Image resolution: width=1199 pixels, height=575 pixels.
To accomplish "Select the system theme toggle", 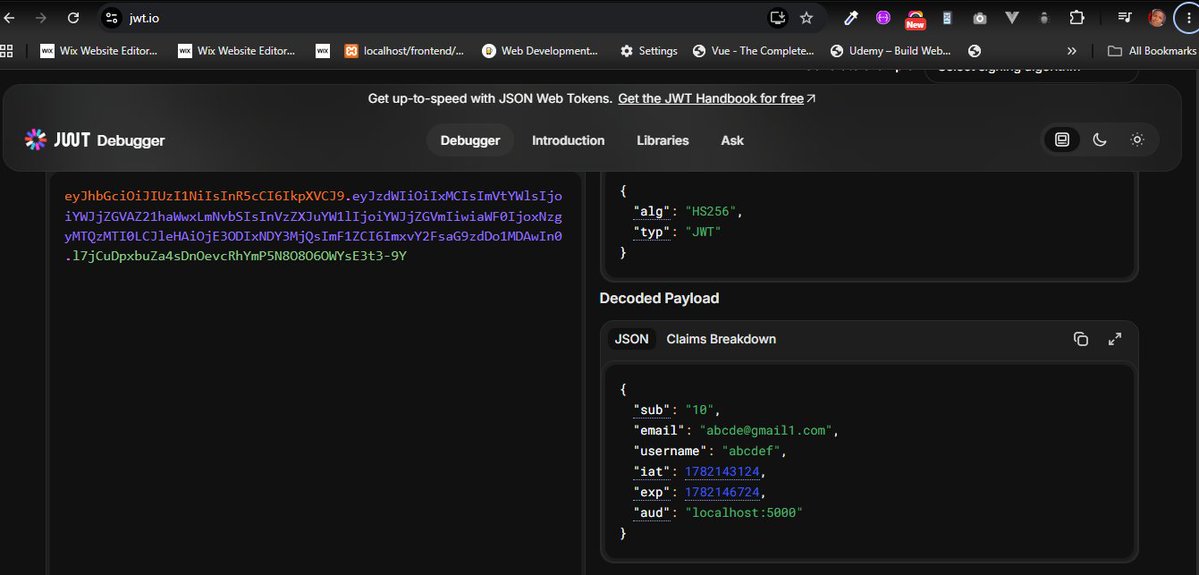I will tap(1062, 140).
